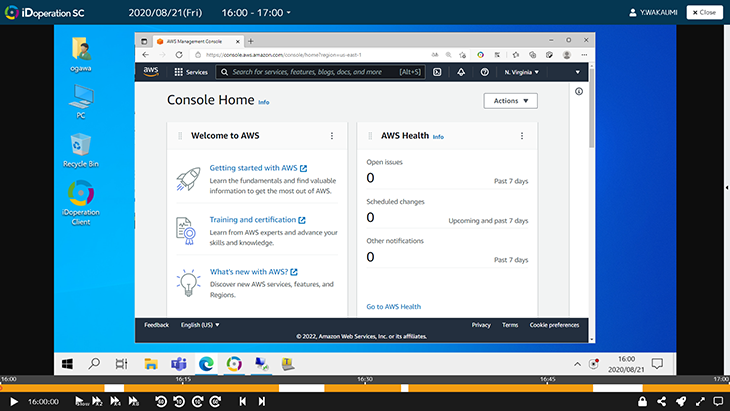Open the AWS account dropdown arrow
This screenshot has width=730, height=411.
[577, 72]
